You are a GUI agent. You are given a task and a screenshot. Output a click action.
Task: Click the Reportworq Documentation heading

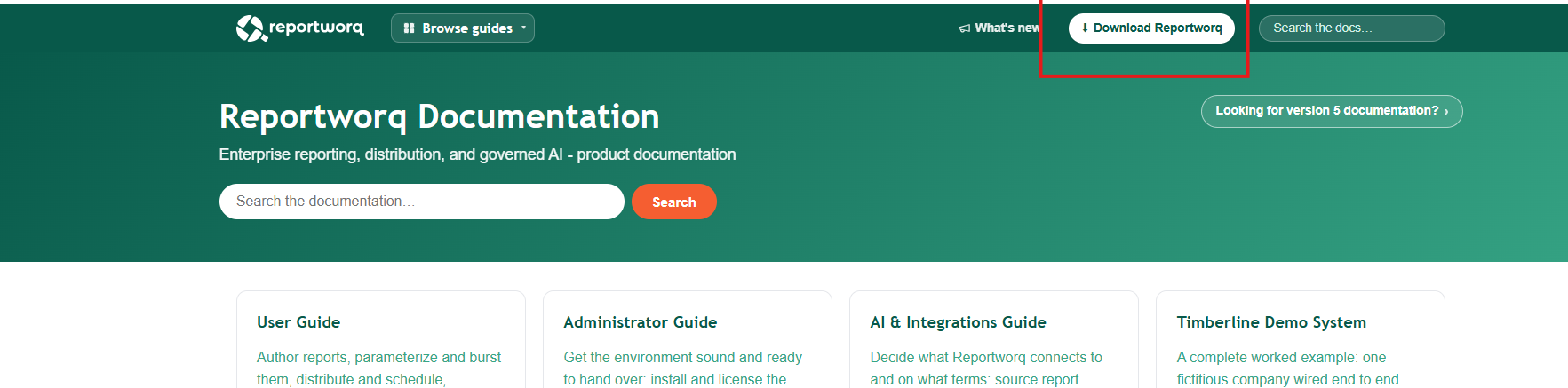point(439,116)
